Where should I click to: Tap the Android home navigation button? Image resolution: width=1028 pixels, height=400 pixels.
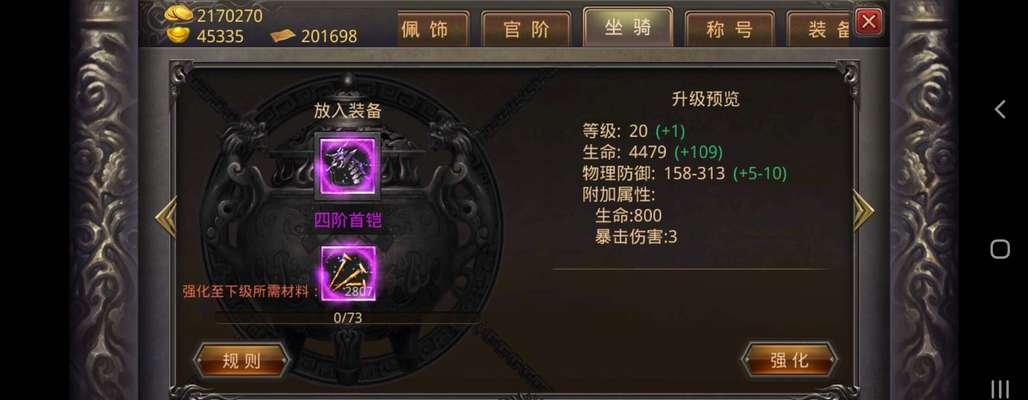point(1000,249)
